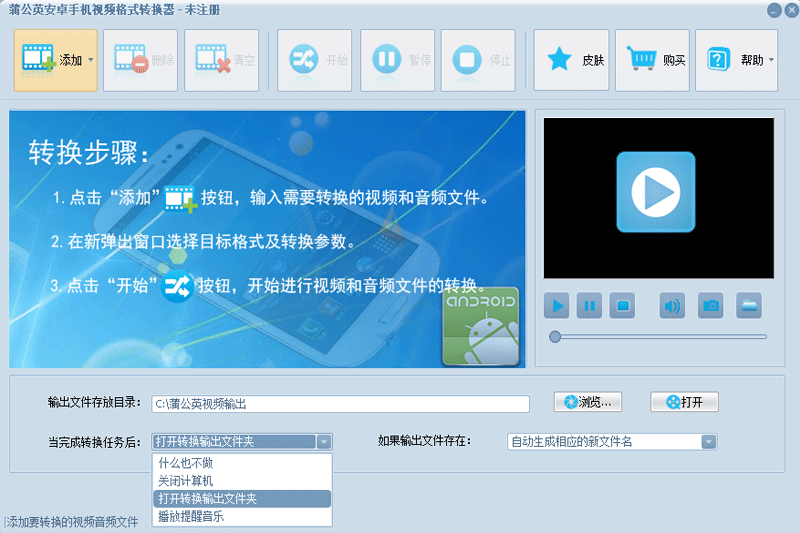
Task: Click the 暂停 (Pause) toolbar button
Action: pyautogui.click(x=397, y=60)
